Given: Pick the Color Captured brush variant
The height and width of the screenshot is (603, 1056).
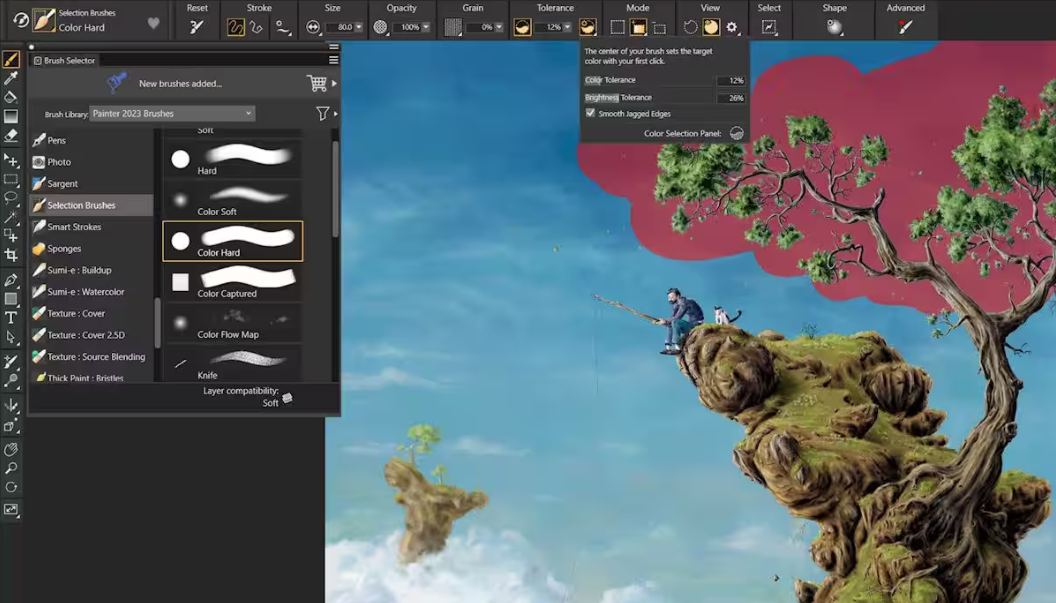Looking at the screenshot, I should point(232,283).
